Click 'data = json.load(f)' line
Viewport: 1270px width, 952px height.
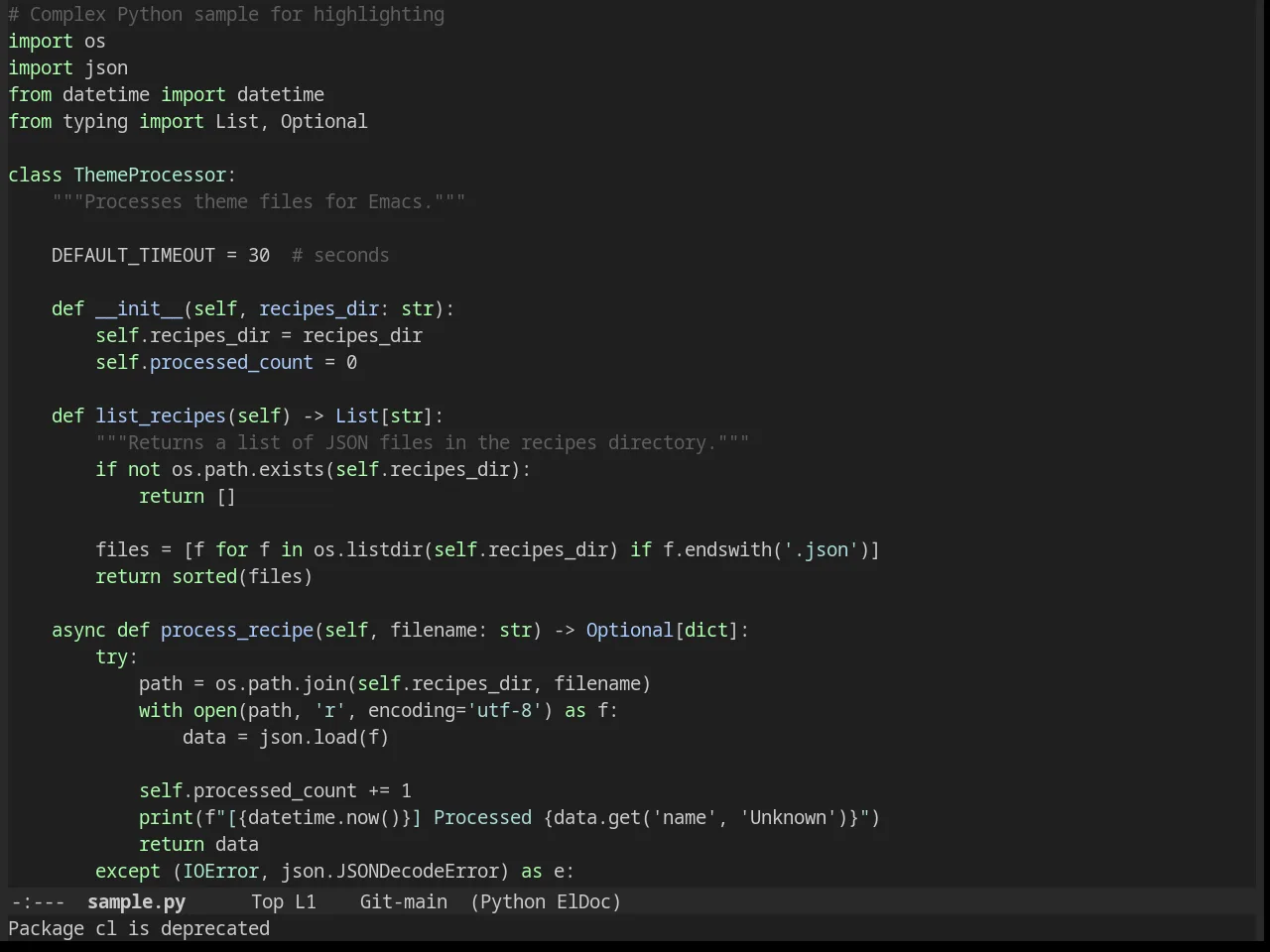click(x=286, y=738)
